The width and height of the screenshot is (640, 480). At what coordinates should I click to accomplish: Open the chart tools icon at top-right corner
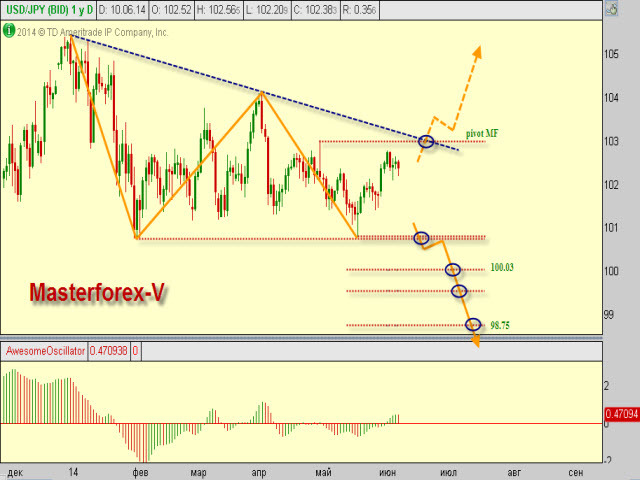pos(611,9)
